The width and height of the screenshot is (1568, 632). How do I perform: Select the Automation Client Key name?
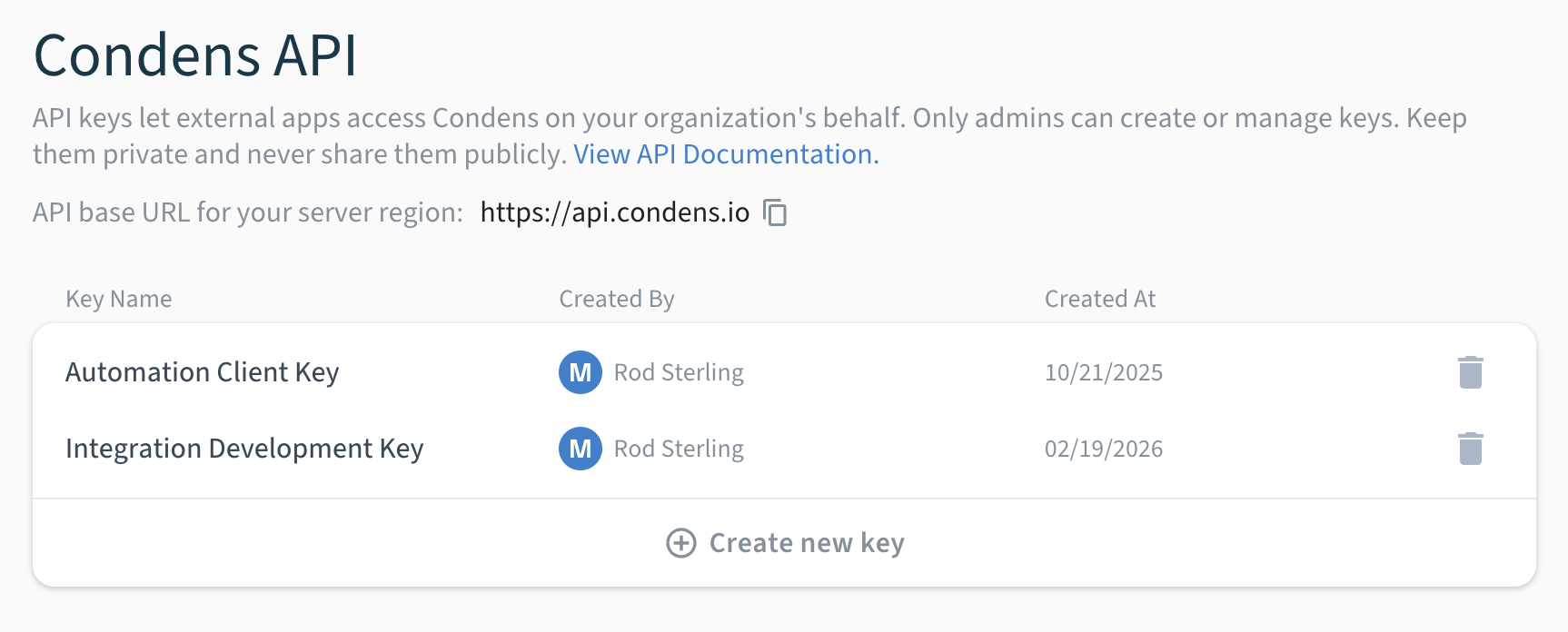(x=203, y=372)
